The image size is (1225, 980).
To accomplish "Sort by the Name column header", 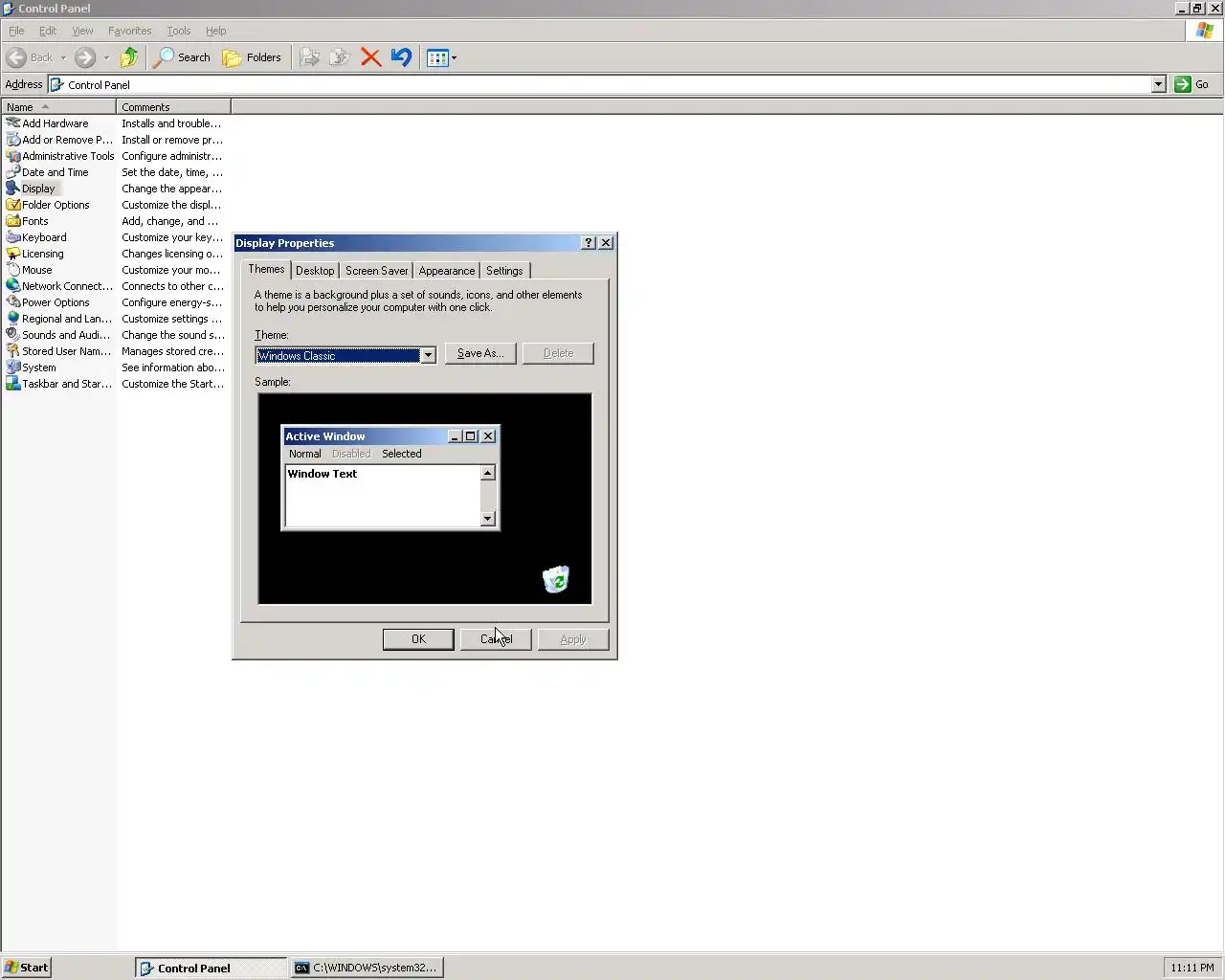I will [x=58, y=107].
